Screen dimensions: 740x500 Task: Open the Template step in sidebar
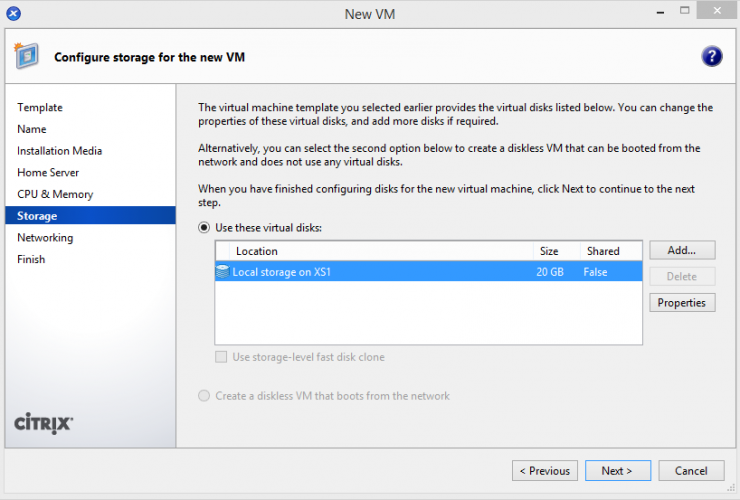(40, 108)
